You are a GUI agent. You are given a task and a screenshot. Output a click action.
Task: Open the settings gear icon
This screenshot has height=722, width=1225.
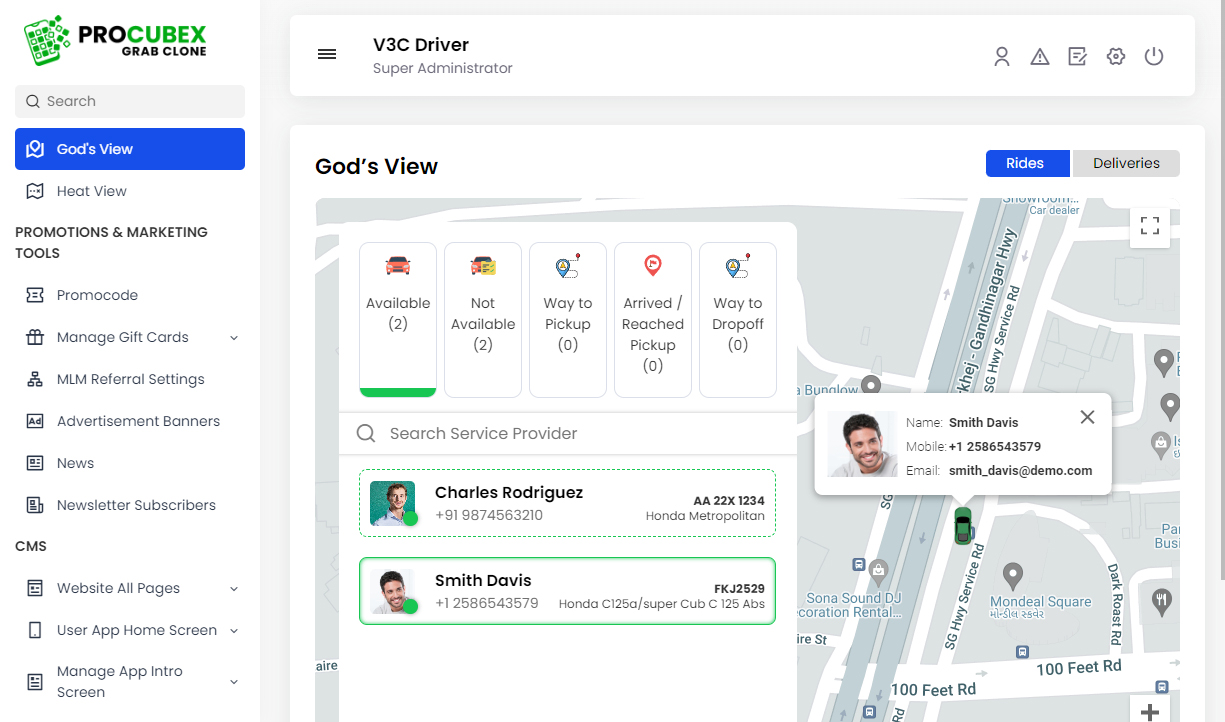pos(1116,57)
